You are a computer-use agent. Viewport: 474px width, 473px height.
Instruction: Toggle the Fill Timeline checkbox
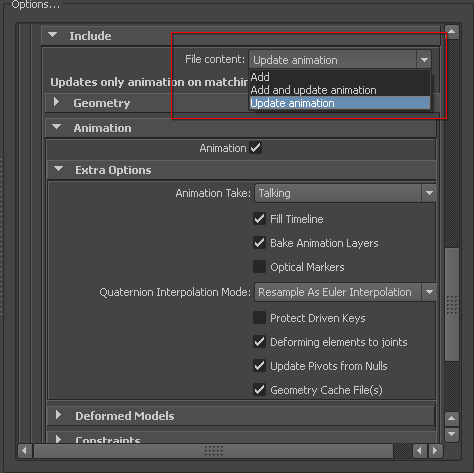[x=259, y=219]
